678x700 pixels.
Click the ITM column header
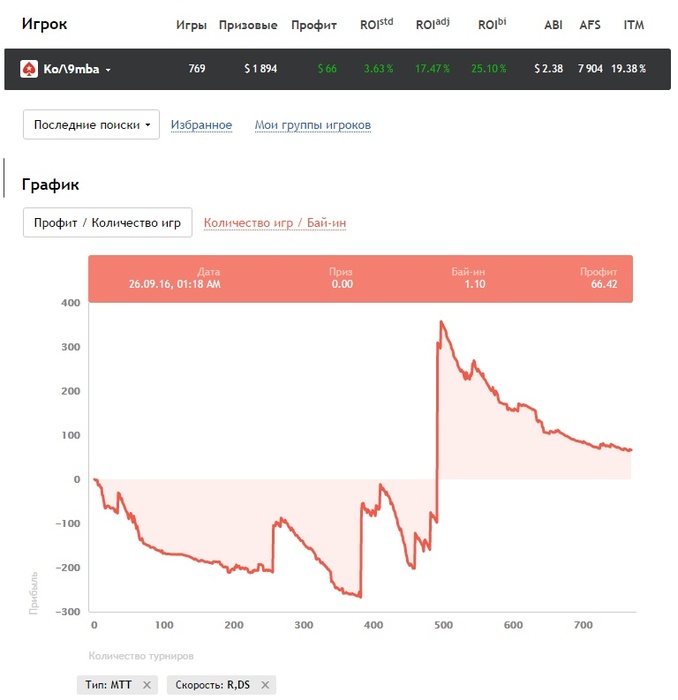click(634, 25)
